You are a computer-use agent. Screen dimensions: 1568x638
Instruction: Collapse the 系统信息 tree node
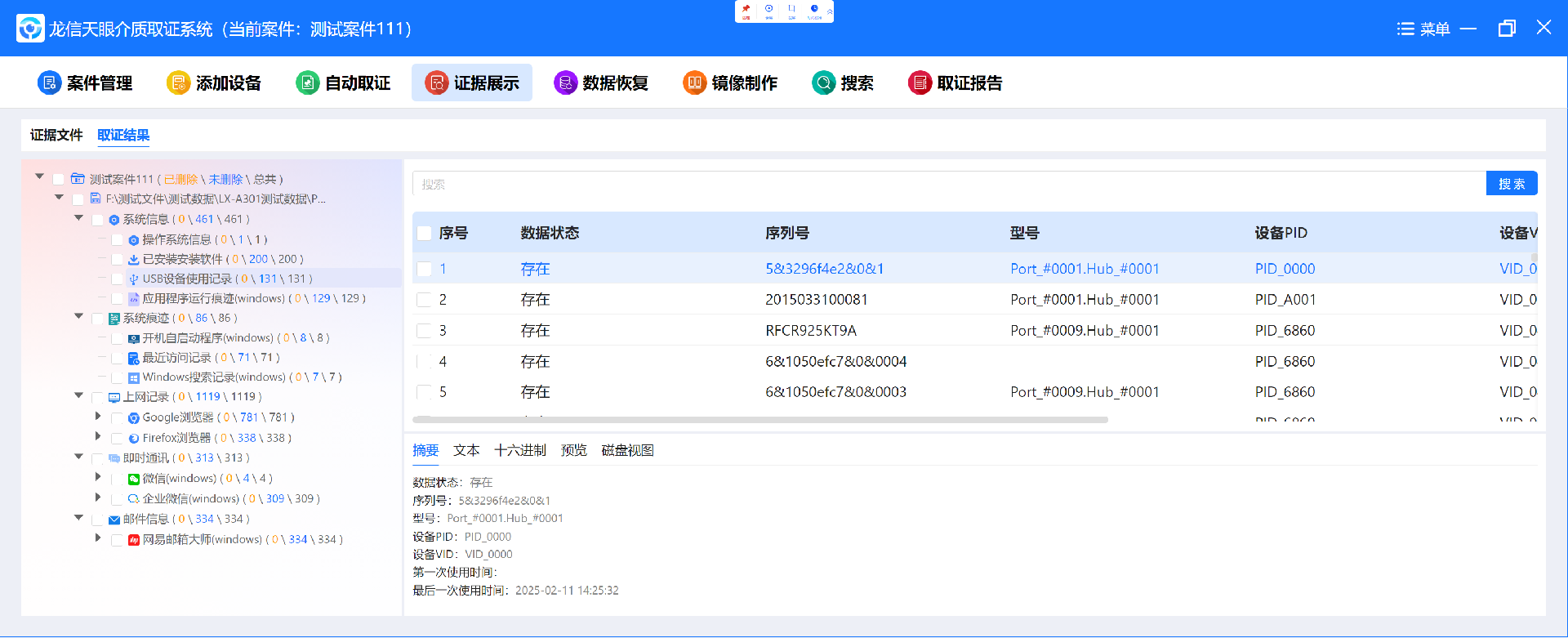pyautogui.click(x=79, y=217)
